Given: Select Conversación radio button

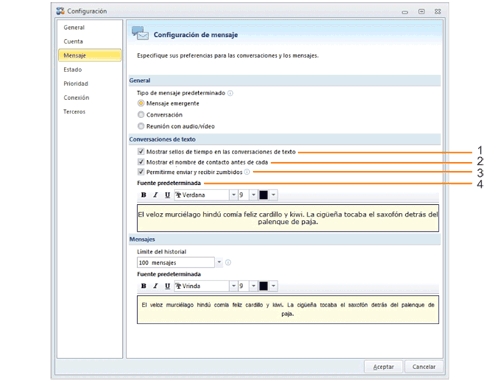Looking at the screenshot, I should pyautogui.click(x=141, y=115).
